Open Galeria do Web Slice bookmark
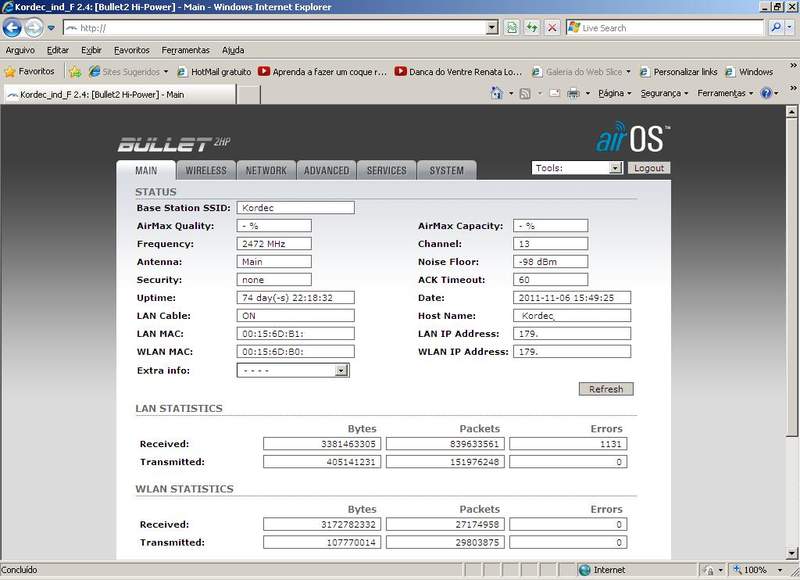The width and height of the screenshot is (800, 580). (581, 72)
